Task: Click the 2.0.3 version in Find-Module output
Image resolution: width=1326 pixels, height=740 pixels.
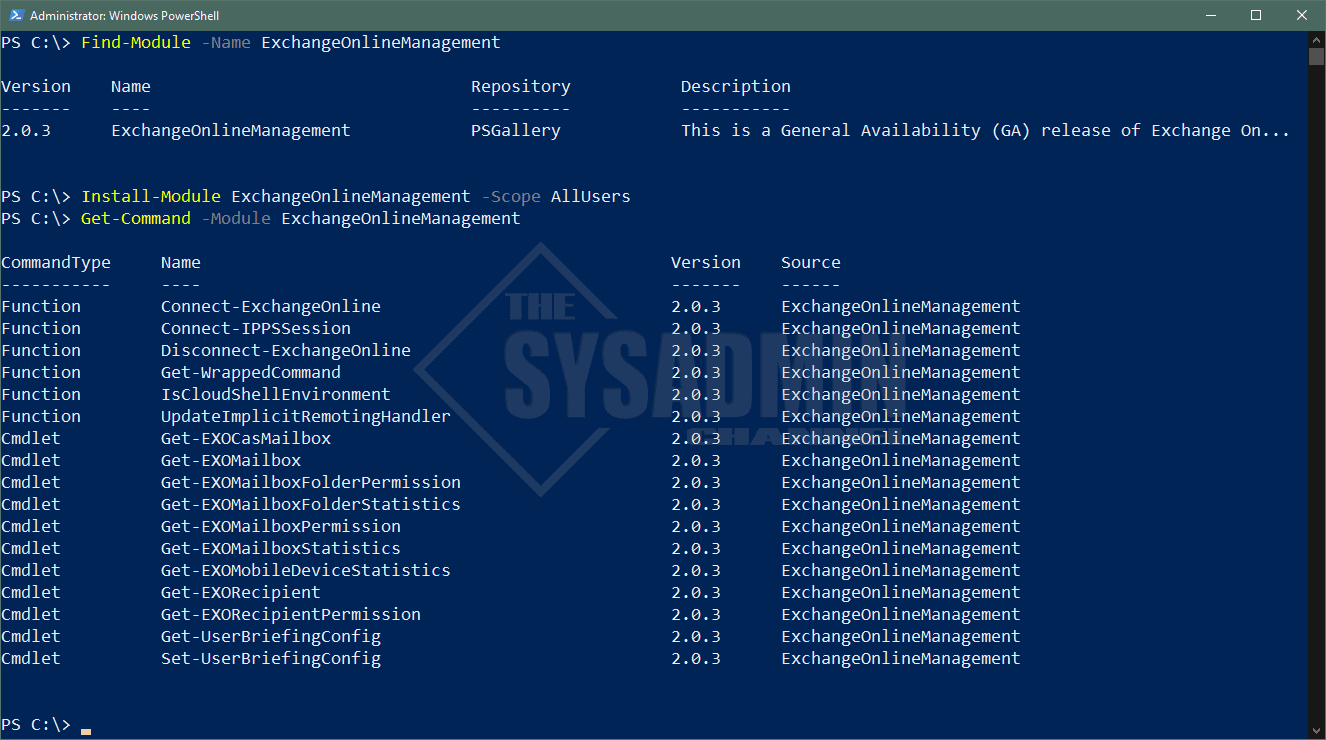Action: 26,130
